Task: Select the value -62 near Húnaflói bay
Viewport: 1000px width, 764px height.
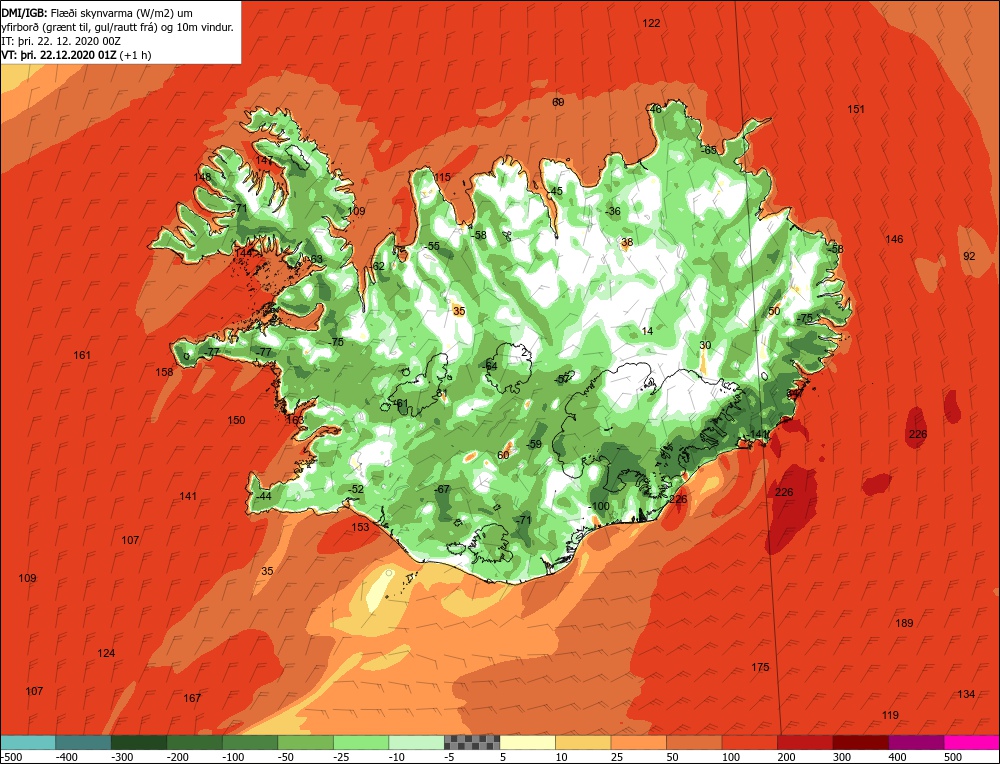Action: tap(377, 266)
